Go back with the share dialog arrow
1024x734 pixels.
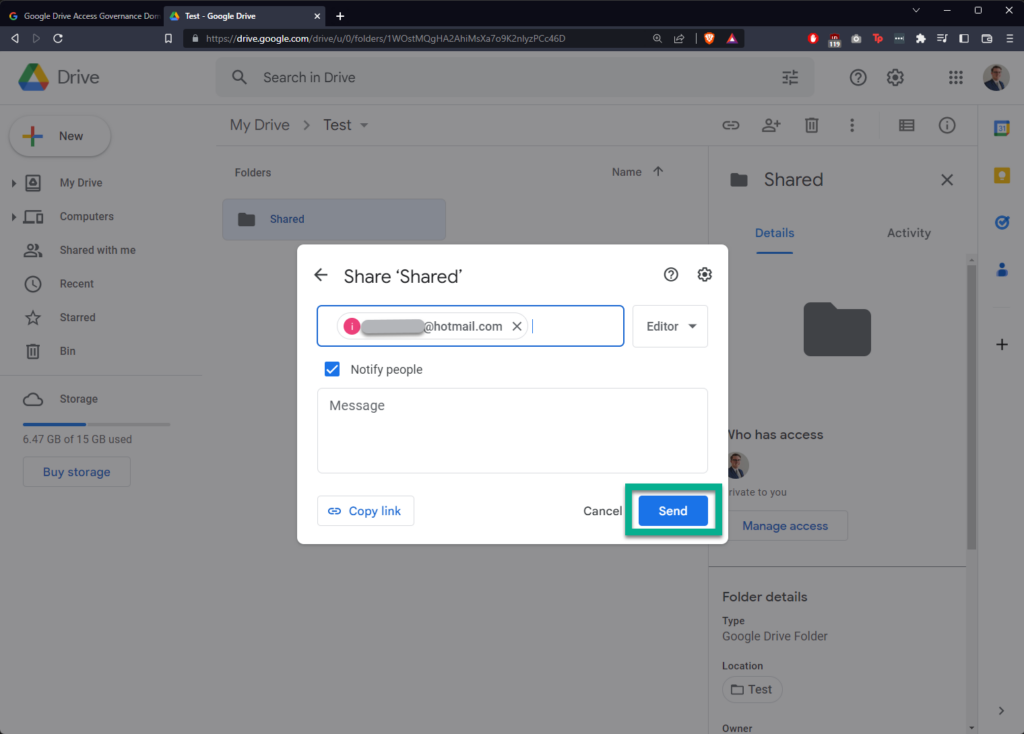[x=321, y=275]
